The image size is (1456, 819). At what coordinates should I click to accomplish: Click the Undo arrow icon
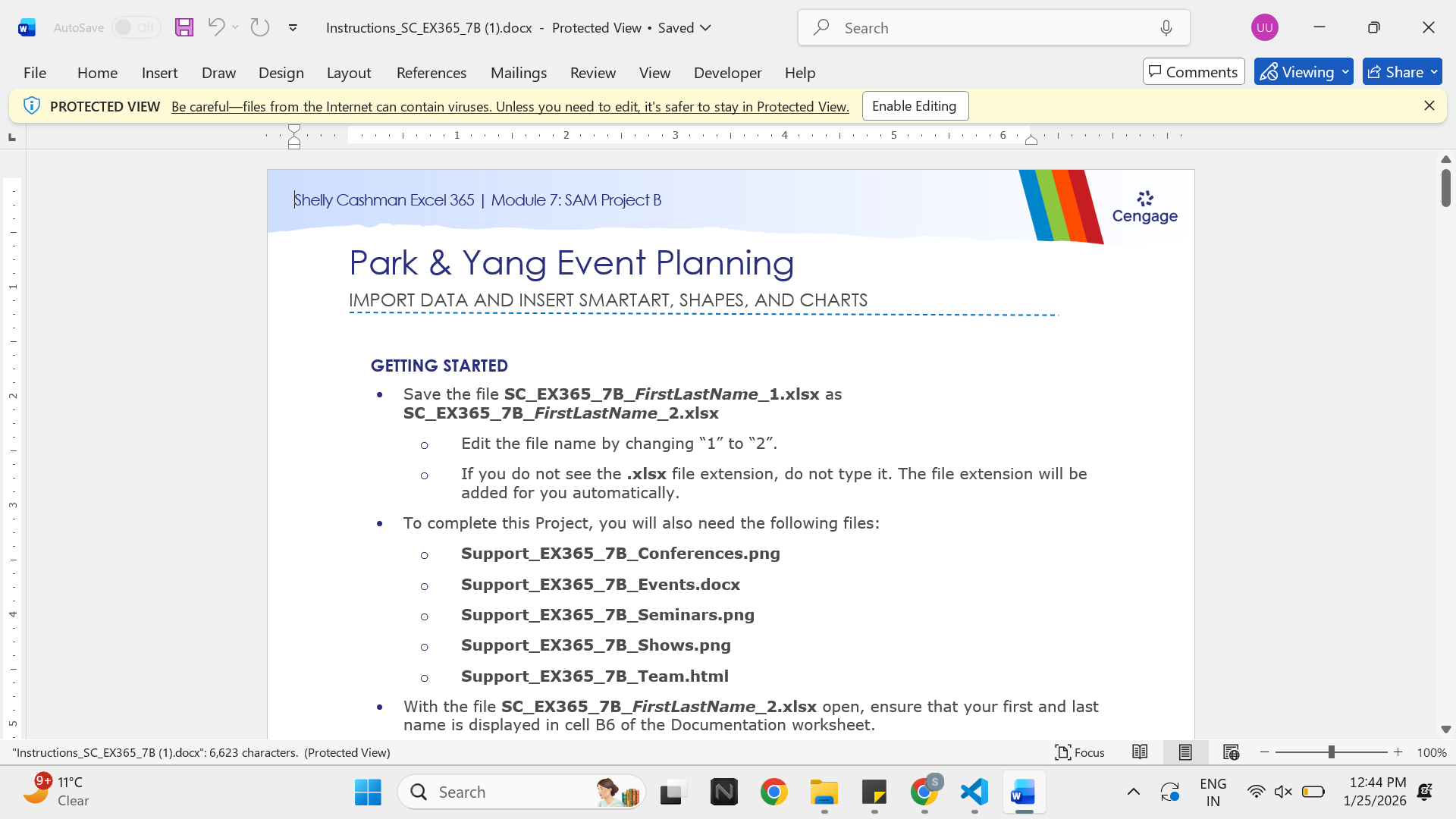click(216, 27)
